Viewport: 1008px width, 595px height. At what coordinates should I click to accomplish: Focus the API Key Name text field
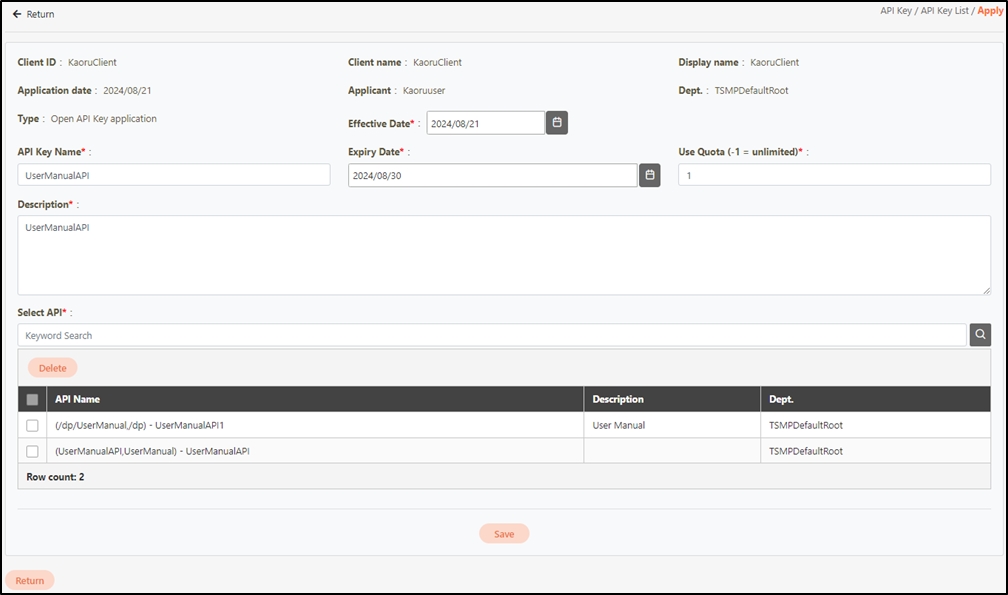pos(174,175)
